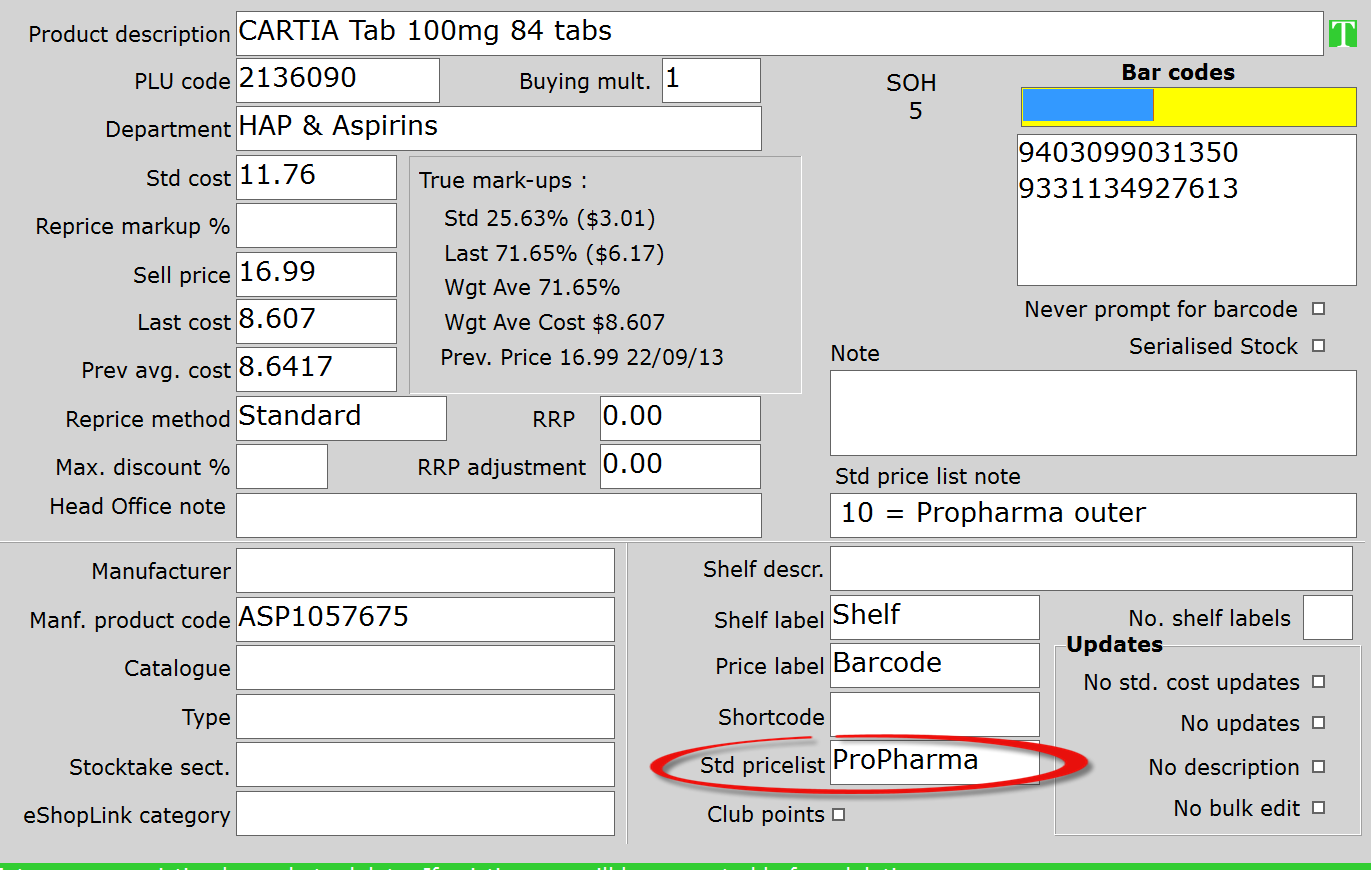Image resolution: width=1371 pixels, height=870 pixels.
Task: Click into the Sell price field
Action: pos(316,274)
